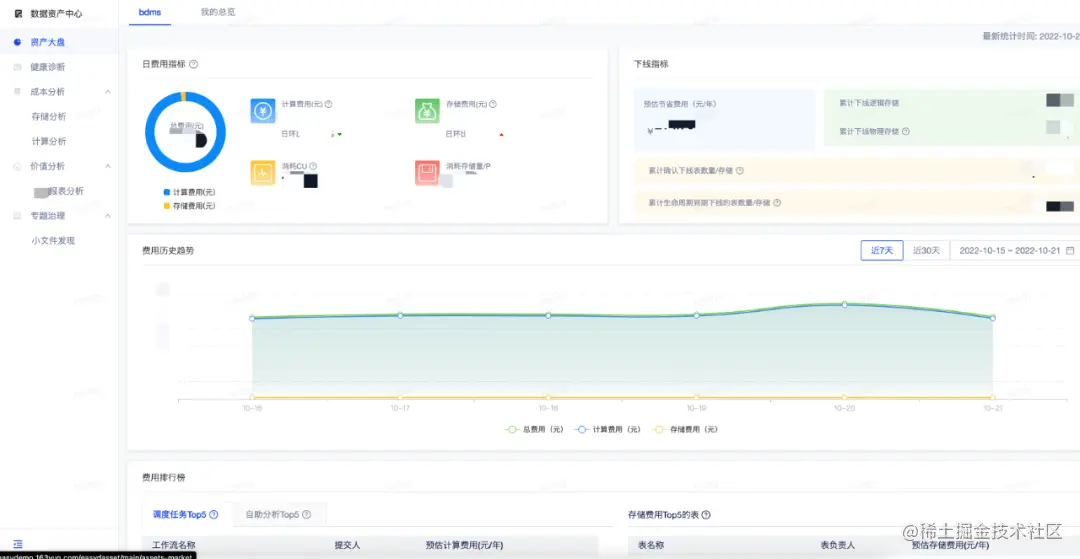Click the 专题治理 sidebar icon
The height and width of the screenshot is (559, 1080).
(17, 215)
